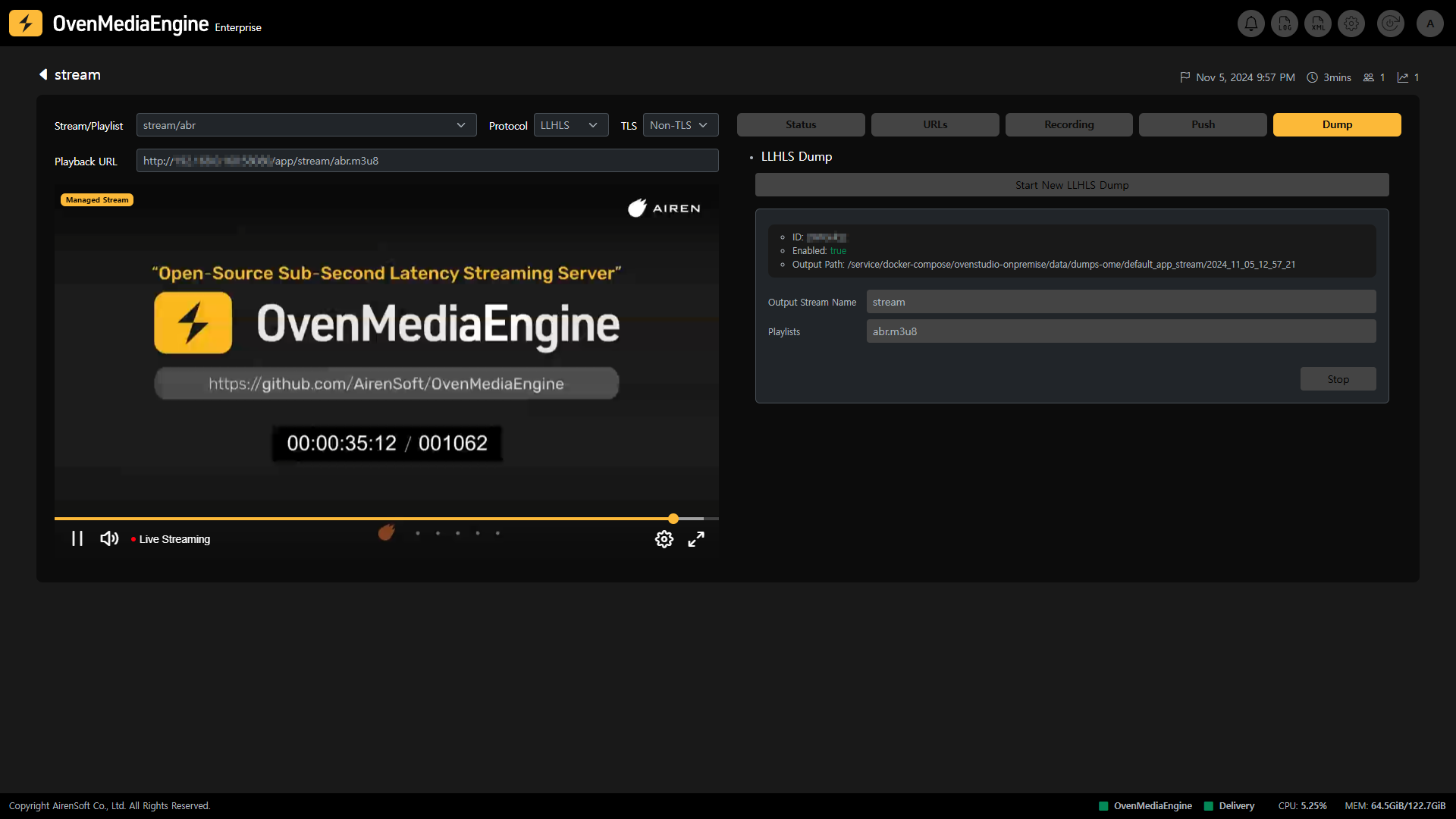The height and width of the screenshot is (819, 1456).
Task: Open the XML config file icon
Action: pyautogui.click(x=1318, y=24)
